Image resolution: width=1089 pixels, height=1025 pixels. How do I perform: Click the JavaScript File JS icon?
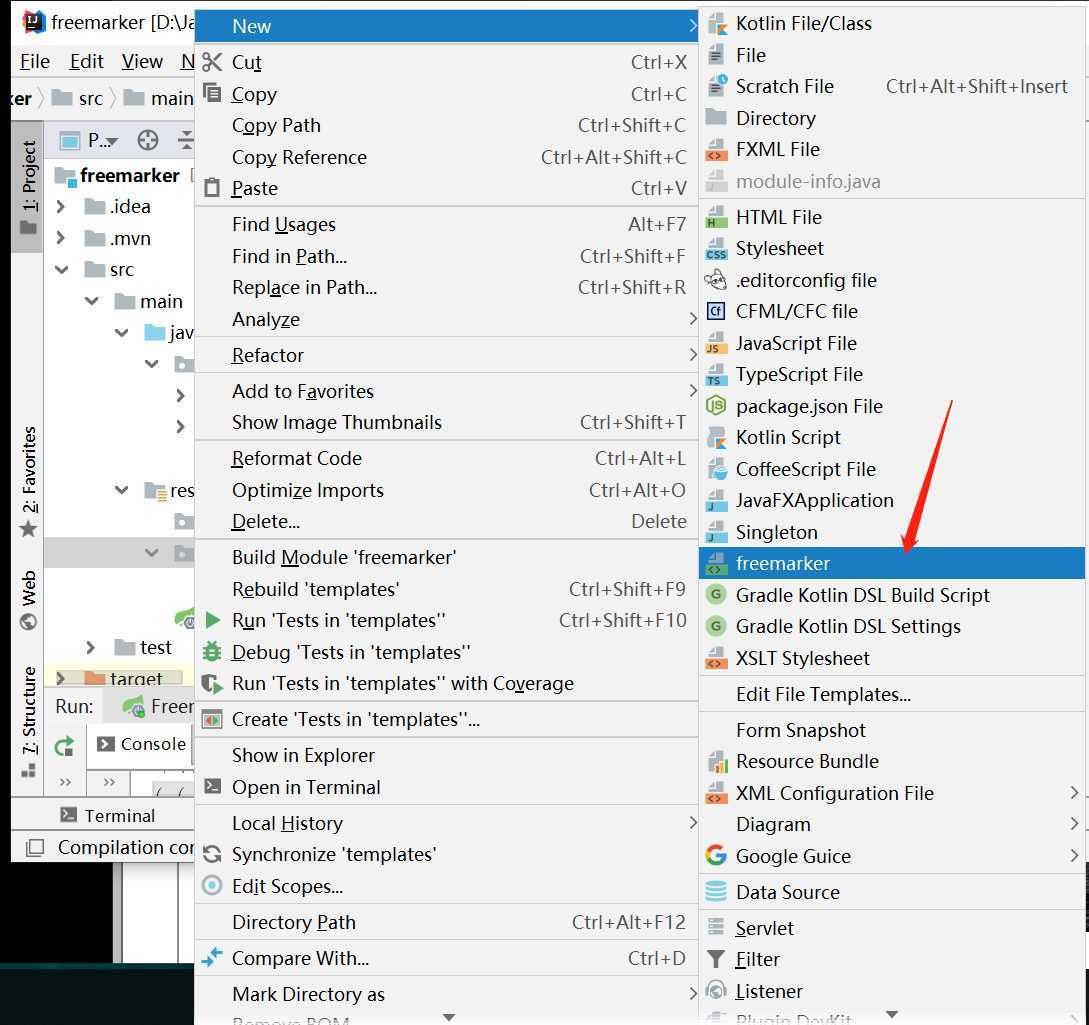(716, 343)
